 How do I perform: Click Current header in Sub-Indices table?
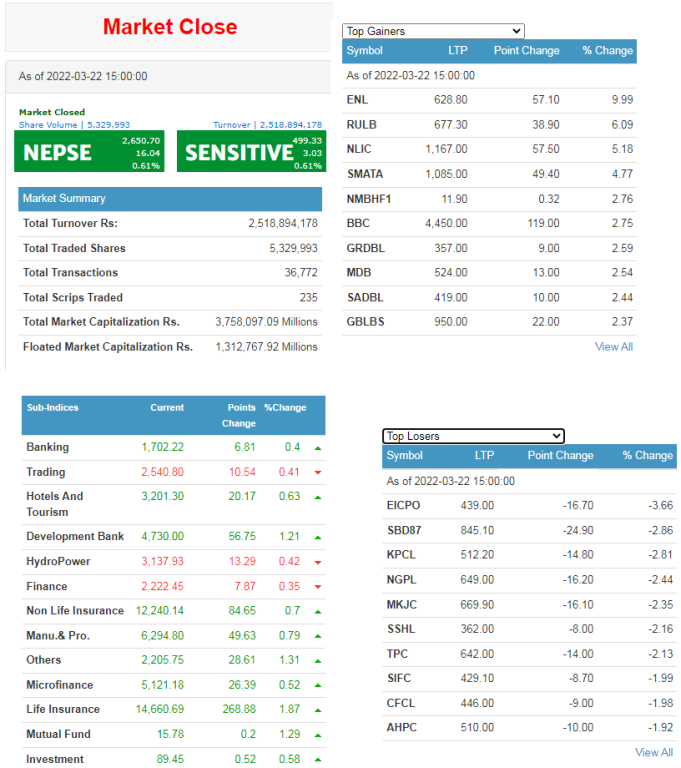[167, 408]
